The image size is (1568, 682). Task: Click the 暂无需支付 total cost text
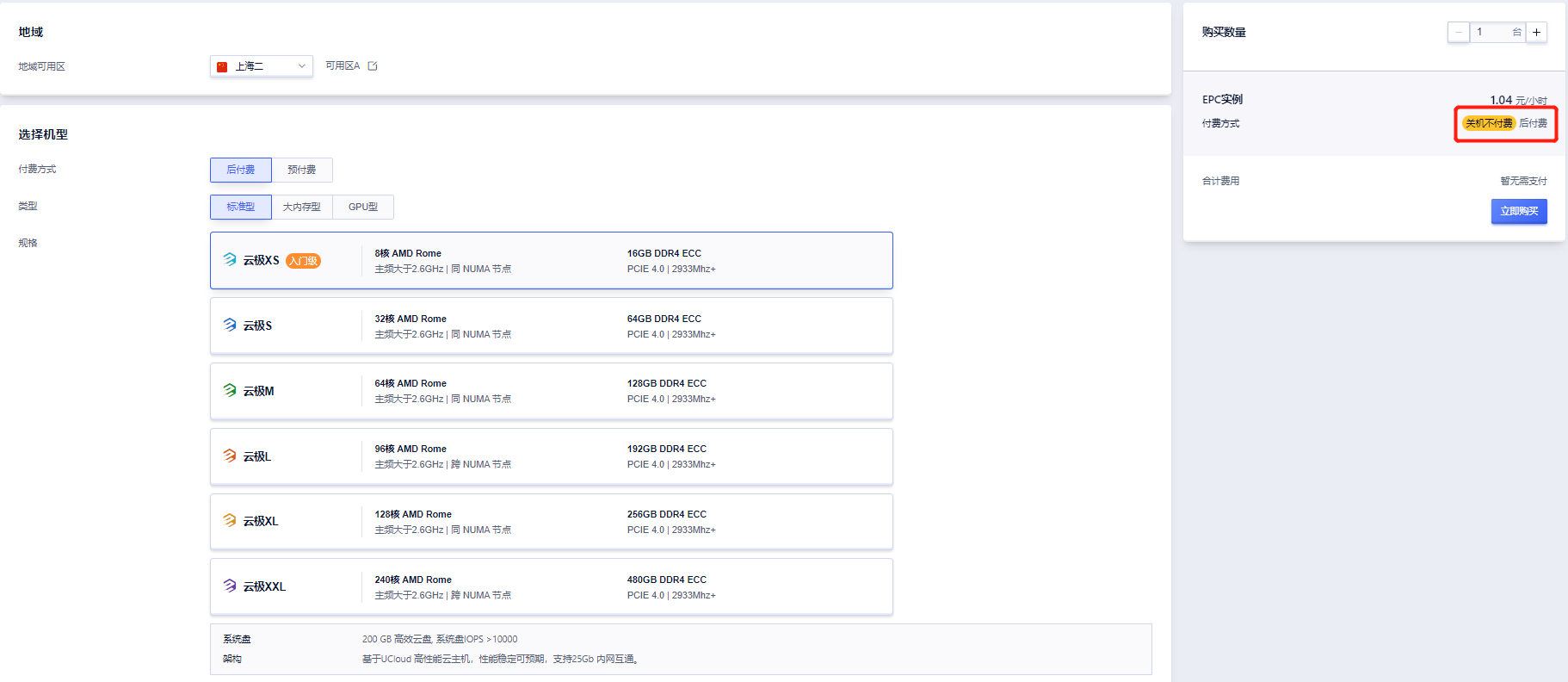(x=1523, y=181)
